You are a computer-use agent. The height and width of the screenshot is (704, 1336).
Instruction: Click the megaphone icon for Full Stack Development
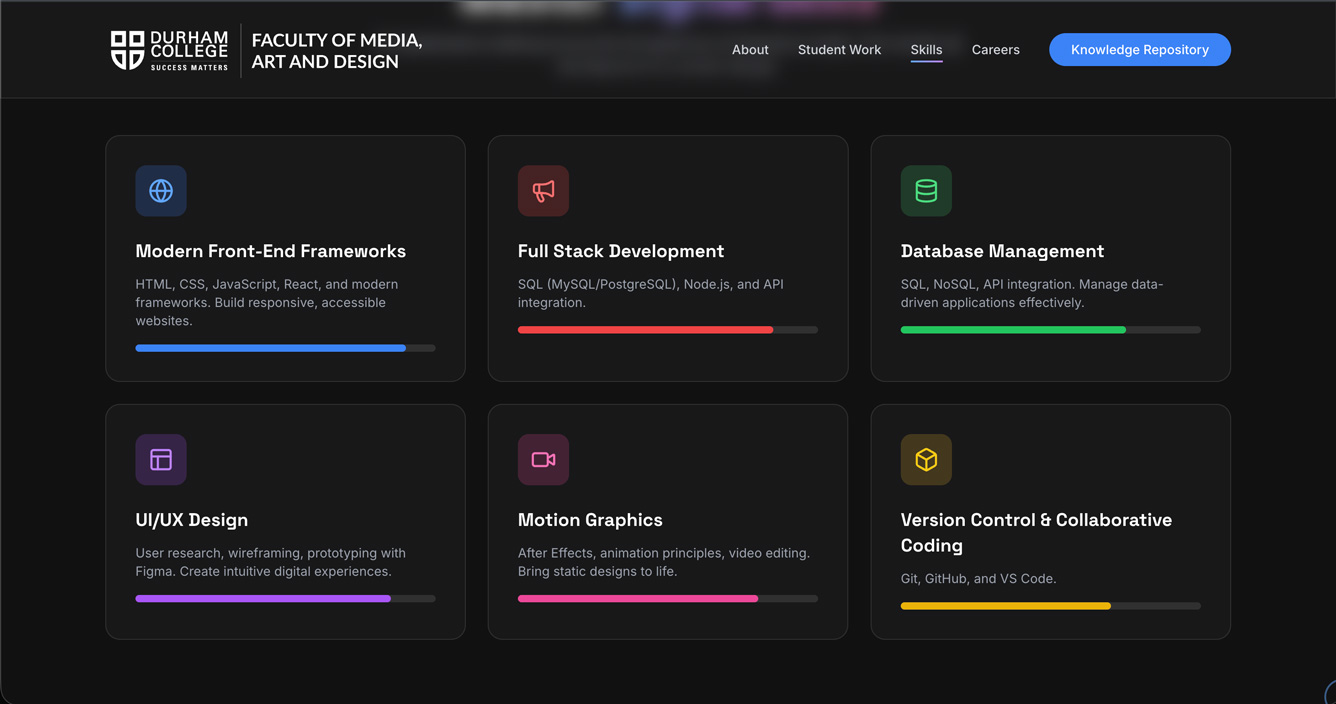[x=543, y=191]
